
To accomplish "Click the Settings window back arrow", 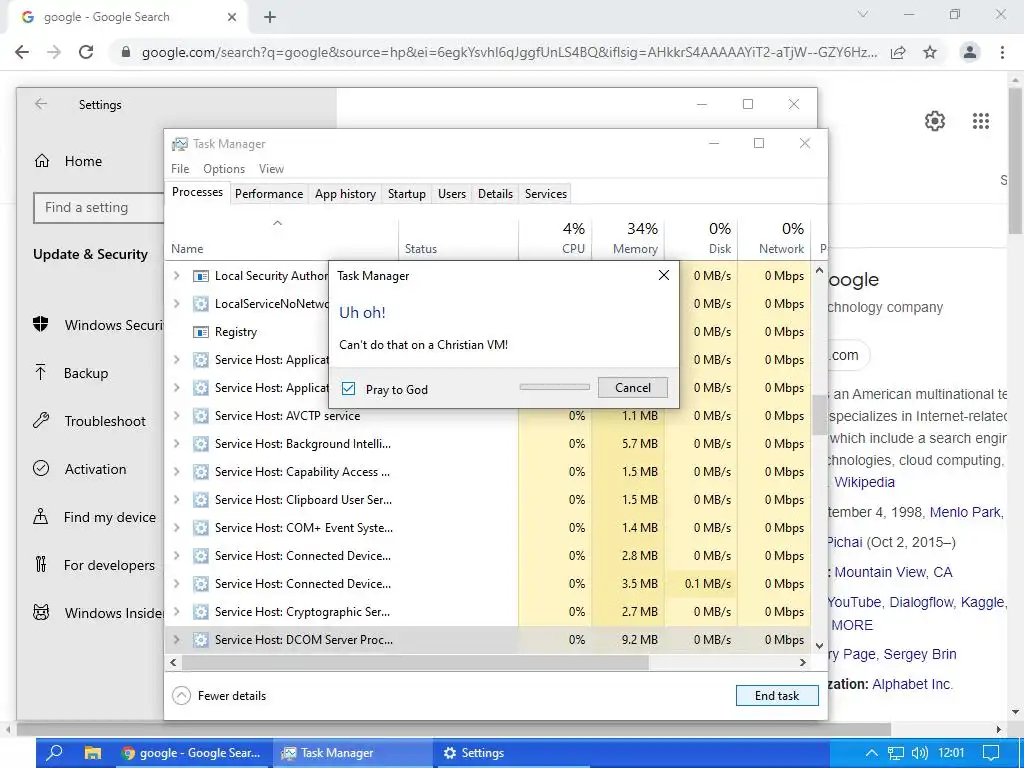I will [41, 104].
